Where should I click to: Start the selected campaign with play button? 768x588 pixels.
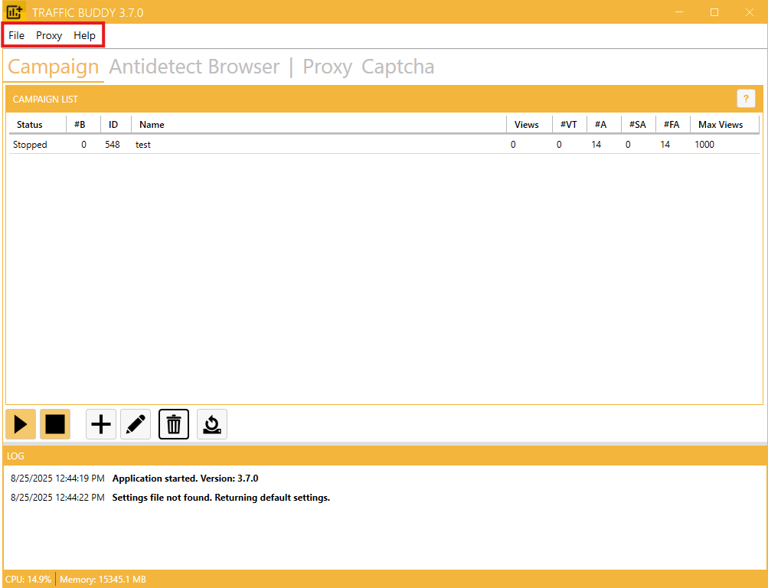click(x=21, y=424)
